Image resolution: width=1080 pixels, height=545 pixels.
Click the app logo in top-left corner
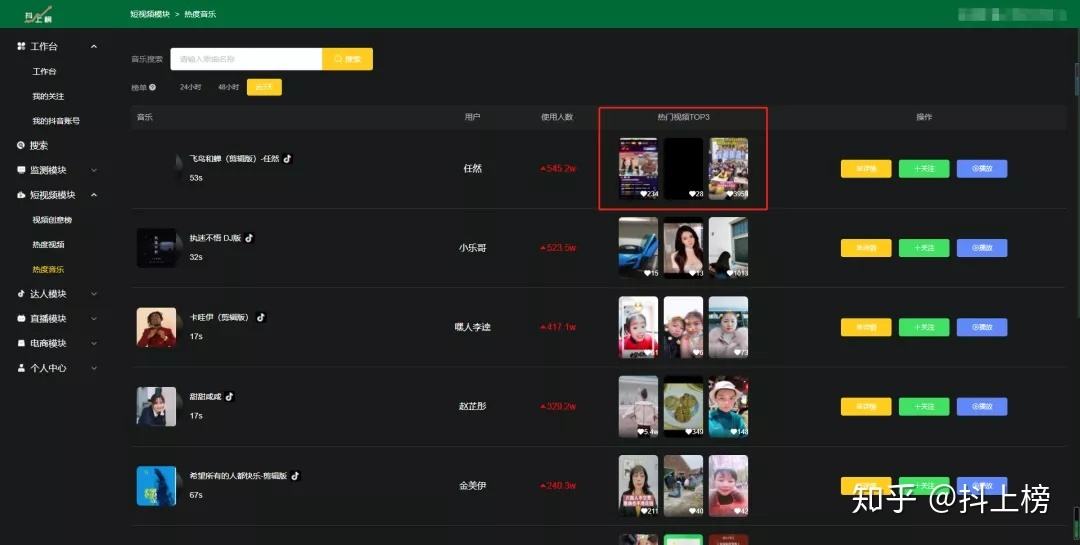click(39, 14)
